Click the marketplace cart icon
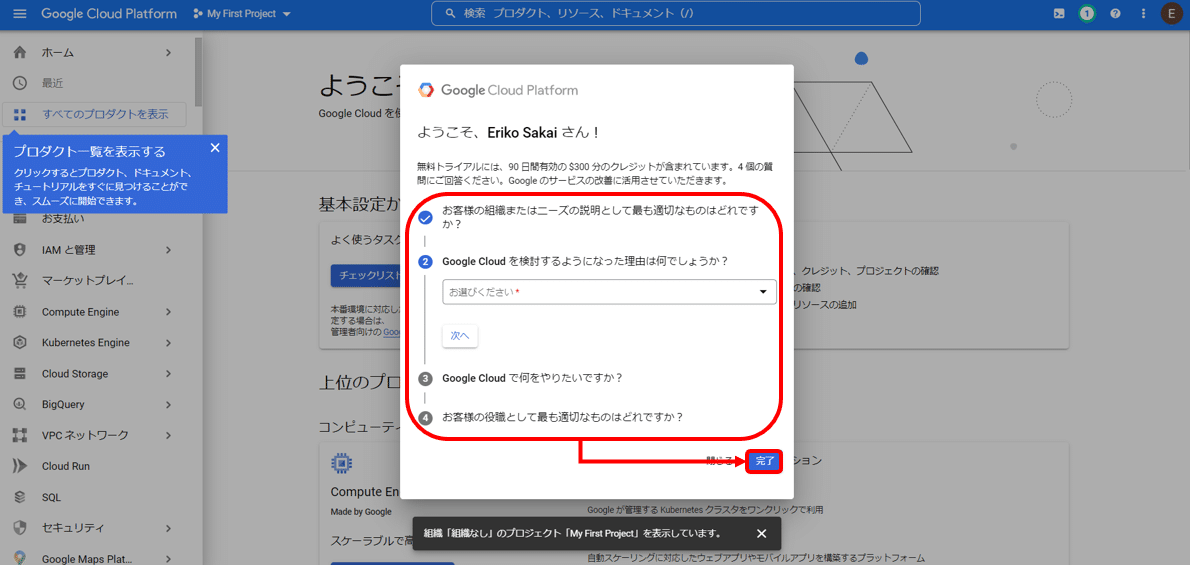The image size is (1190, 565). pyautogui.click(x=20, y=281)
